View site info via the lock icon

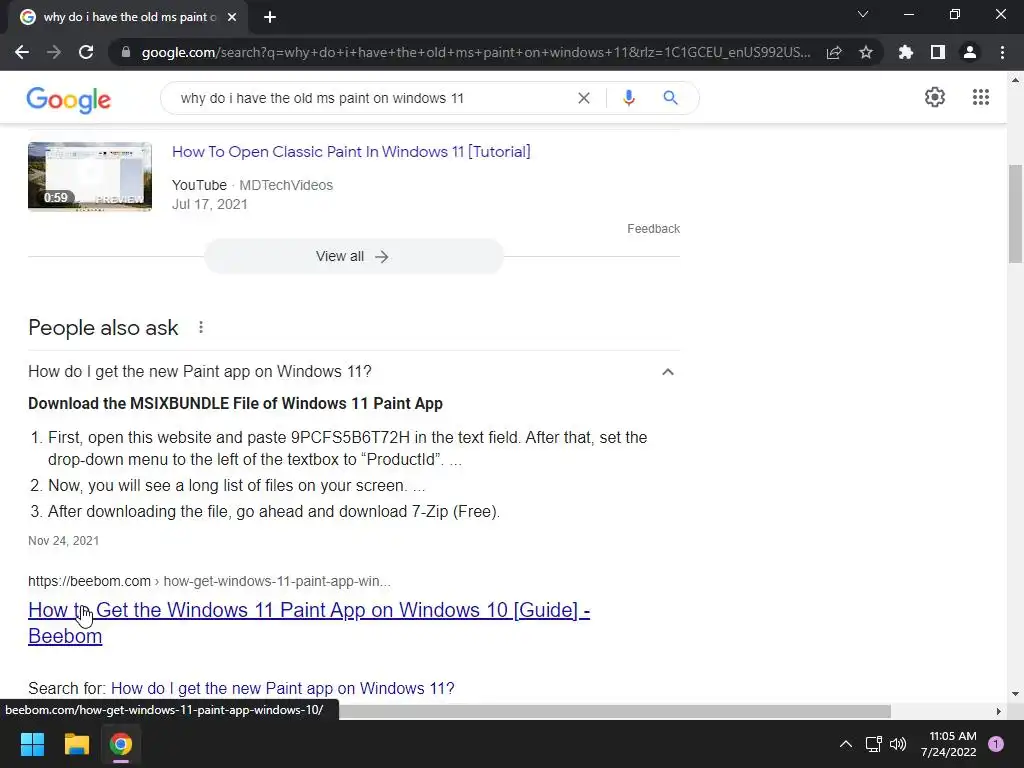[126, 52]
